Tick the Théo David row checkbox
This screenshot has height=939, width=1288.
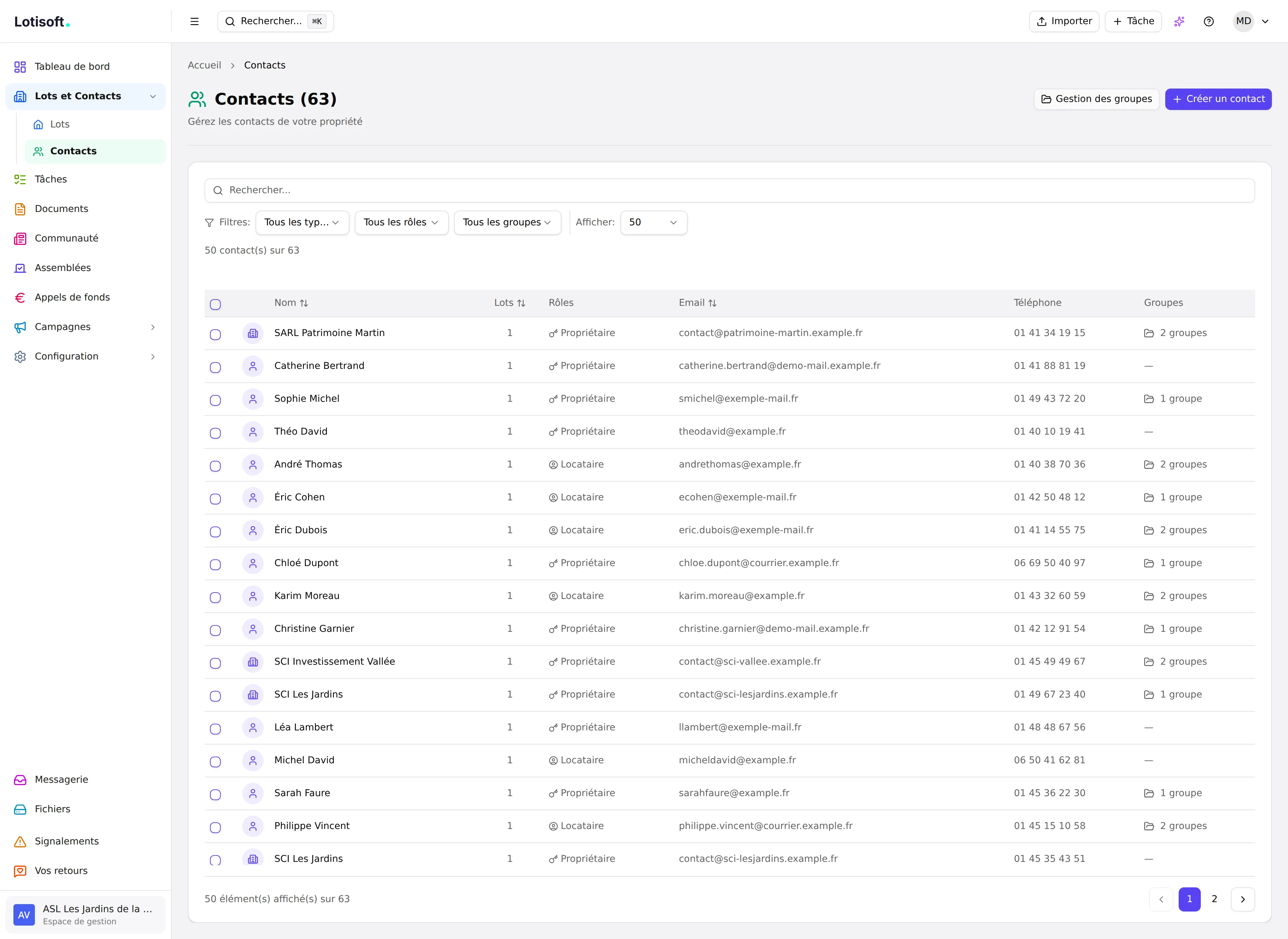215,434
